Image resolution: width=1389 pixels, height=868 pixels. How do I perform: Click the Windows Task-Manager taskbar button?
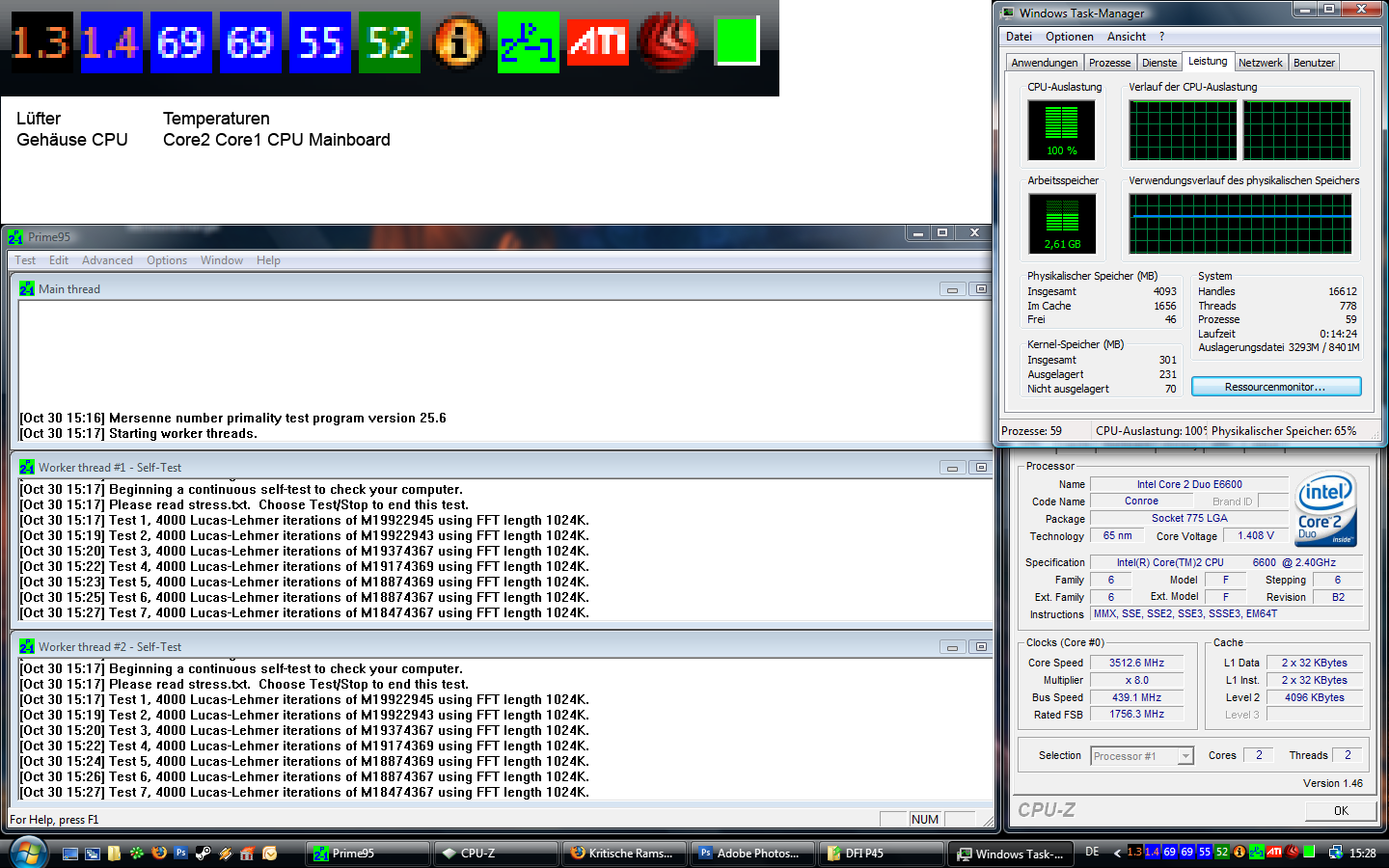click(x=1010, y=854)
